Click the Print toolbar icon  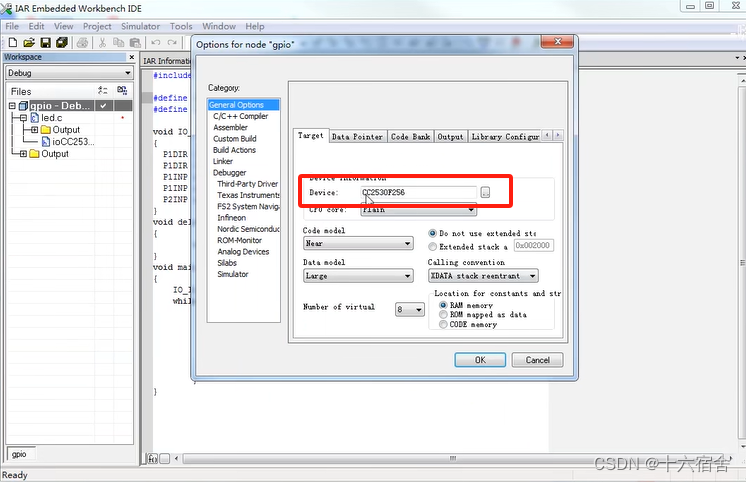[x=82, y=42]
